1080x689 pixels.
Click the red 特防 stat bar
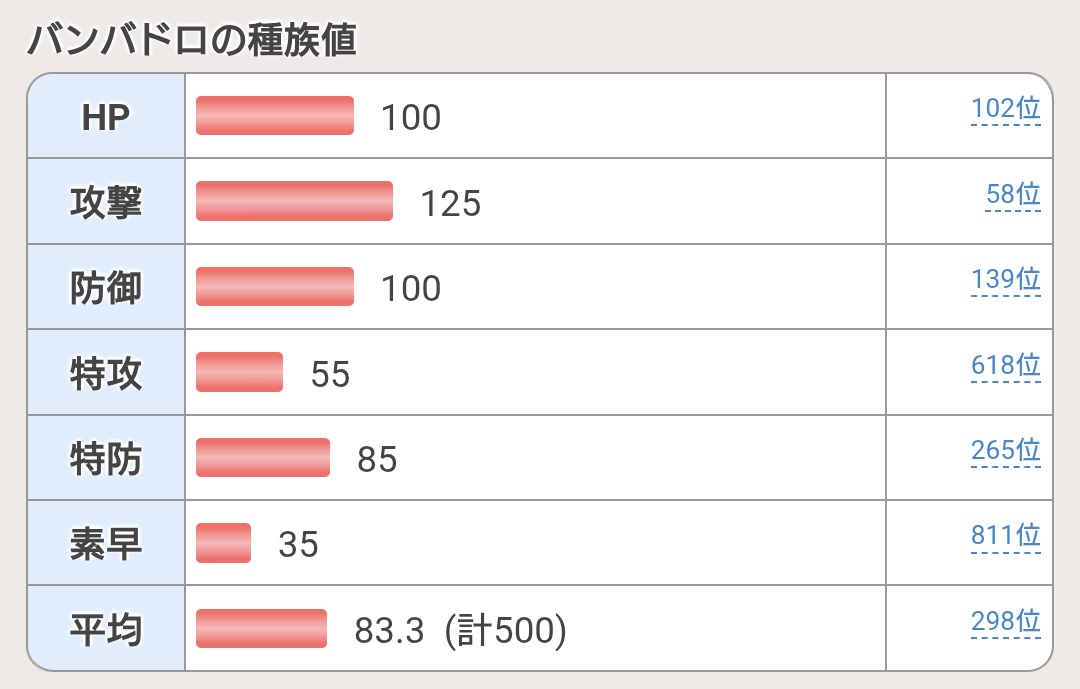pos(263,457)
